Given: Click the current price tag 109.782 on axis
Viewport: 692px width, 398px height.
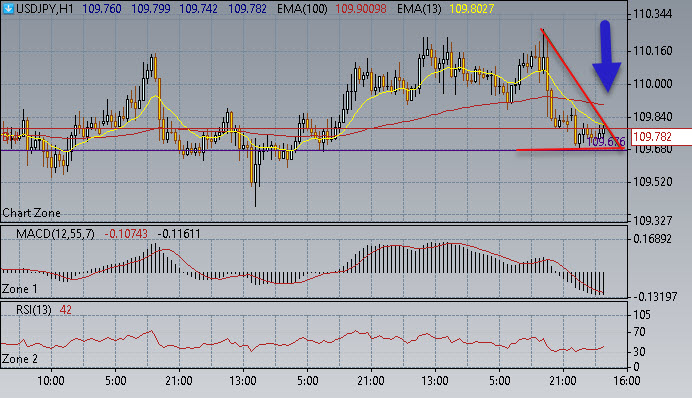Looking at the screenshot, I should pos(661,137).
